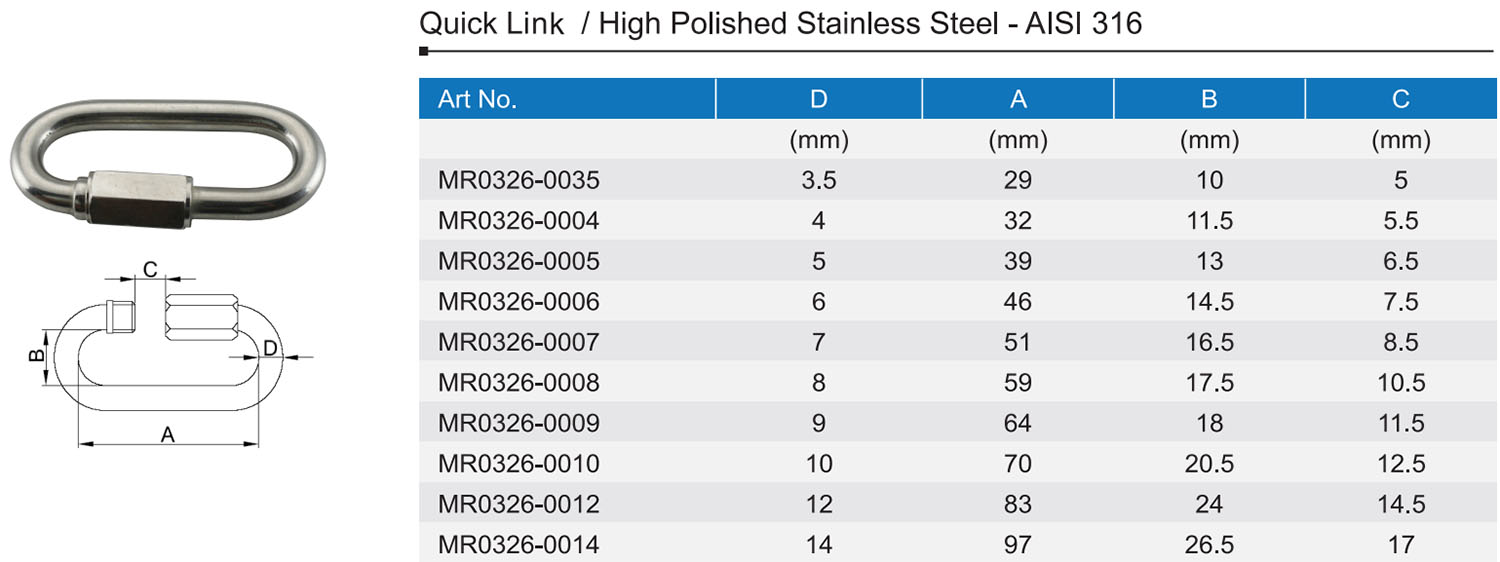
Task: Choose article number MR0326-0007
Action: [x=518, y=342]
